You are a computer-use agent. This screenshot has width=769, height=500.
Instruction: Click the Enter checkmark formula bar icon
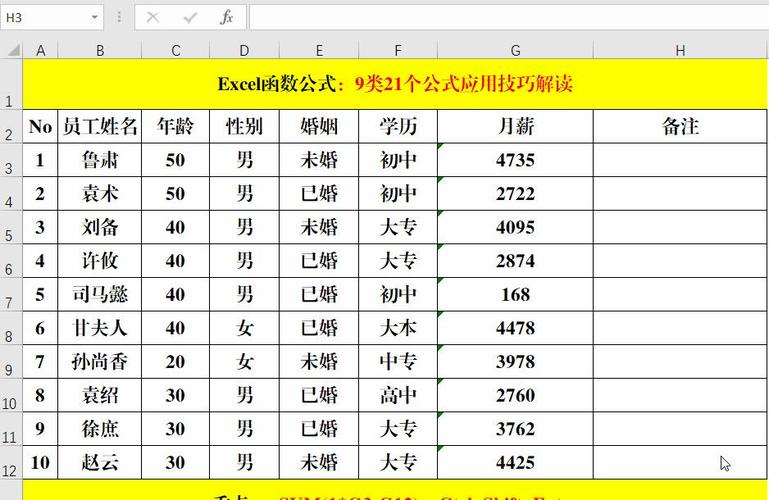tap(190, 18)
